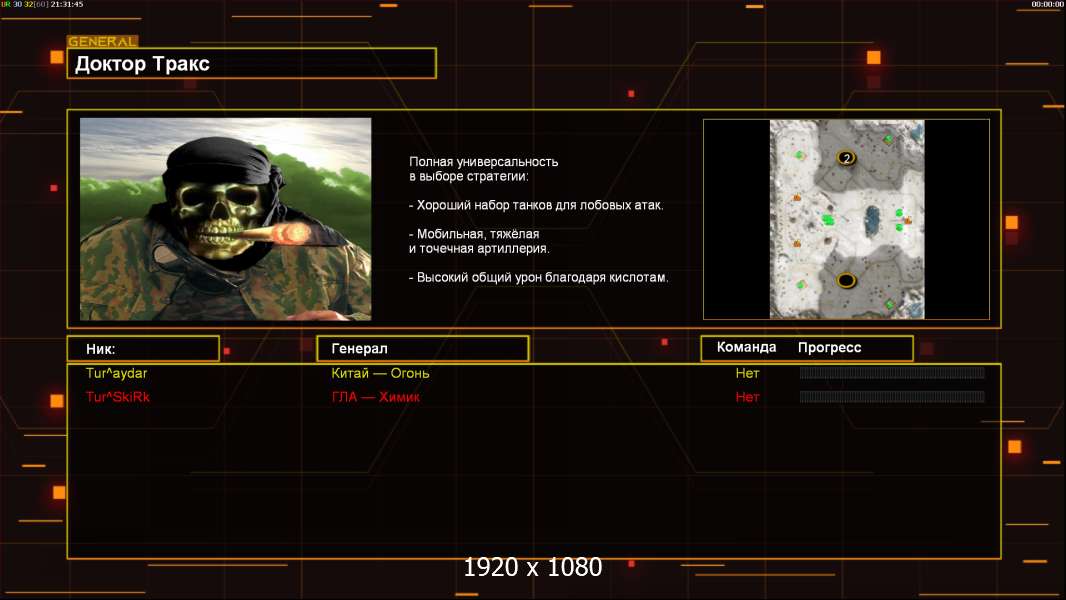1066x600 pixels.
Task: Click the empty start position marker on minimap
Action: [847, 280]
